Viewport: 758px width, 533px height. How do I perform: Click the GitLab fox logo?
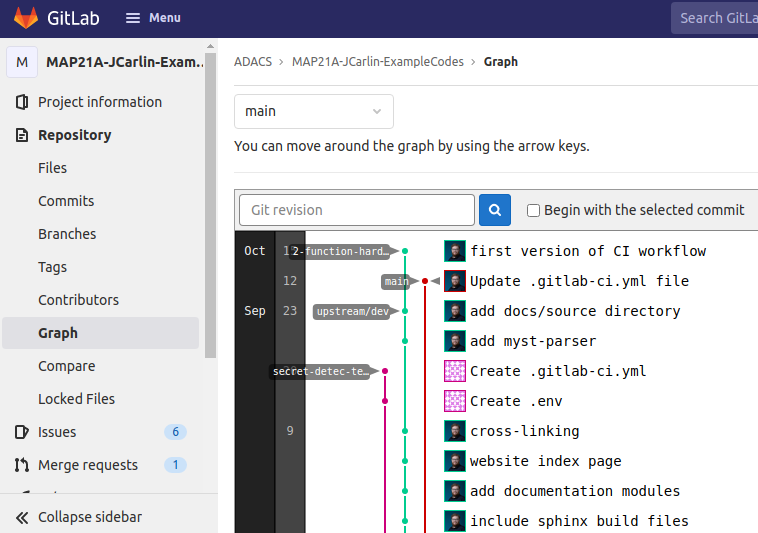[26, 18]
